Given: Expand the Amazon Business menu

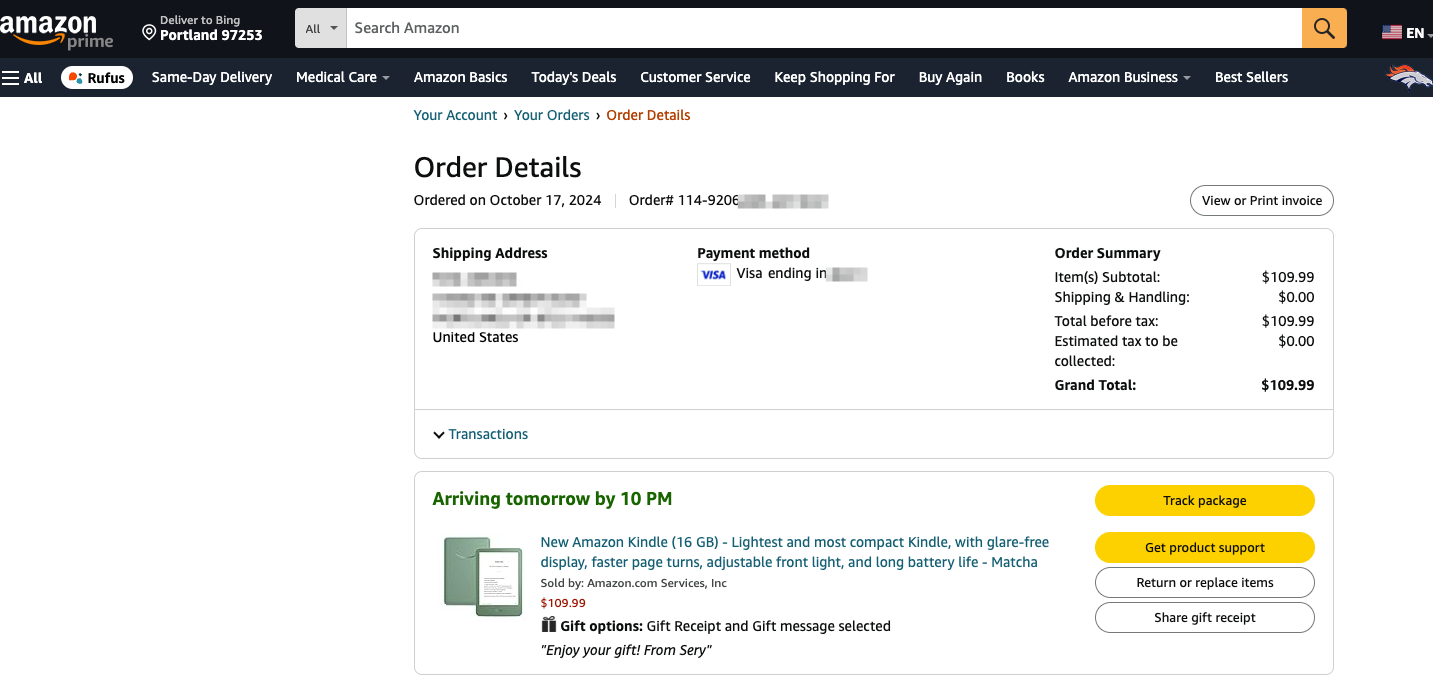Looking at the screenshot, I should click(x=1129, y=77).
